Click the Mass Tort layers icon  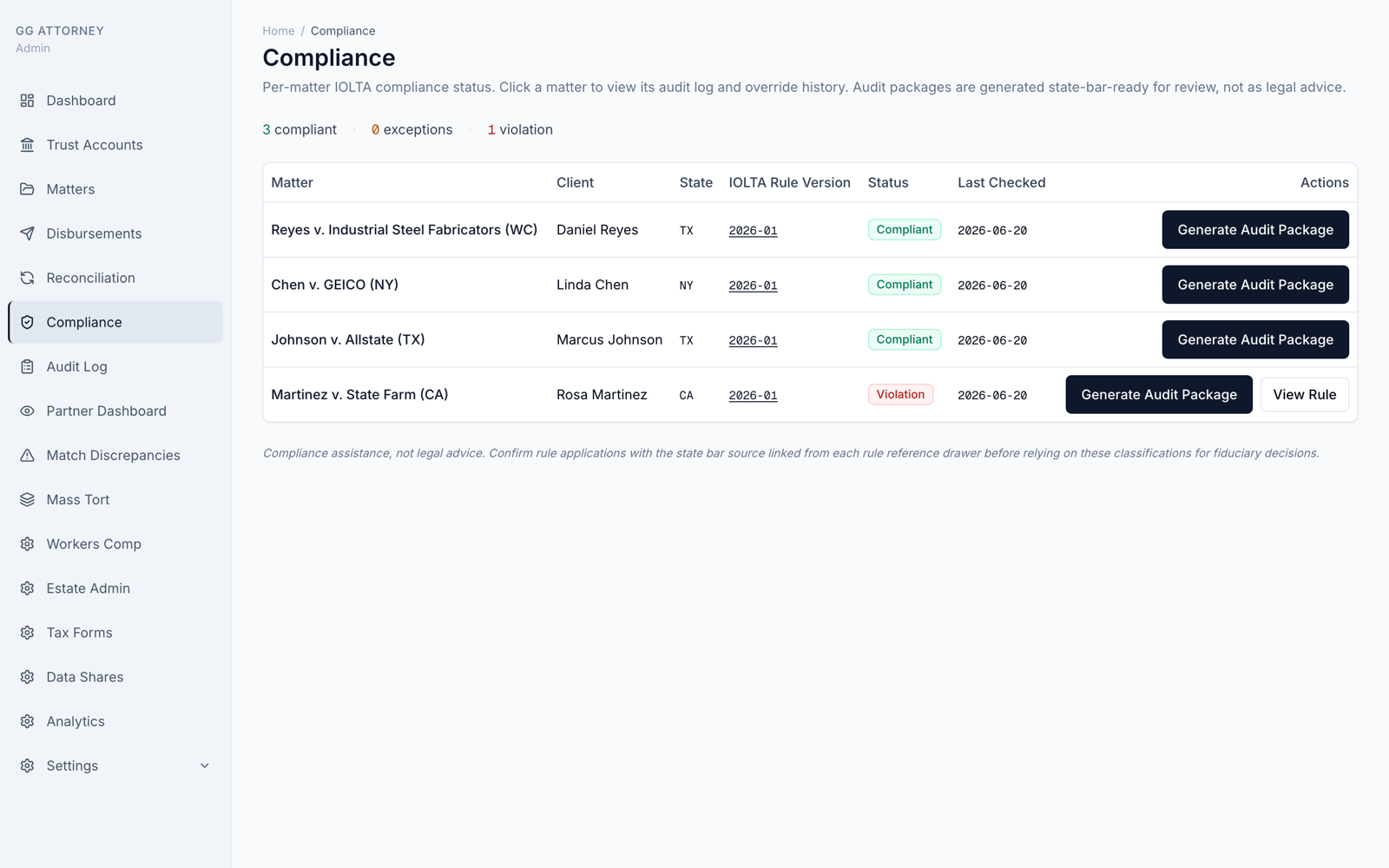tap(27, 499)
